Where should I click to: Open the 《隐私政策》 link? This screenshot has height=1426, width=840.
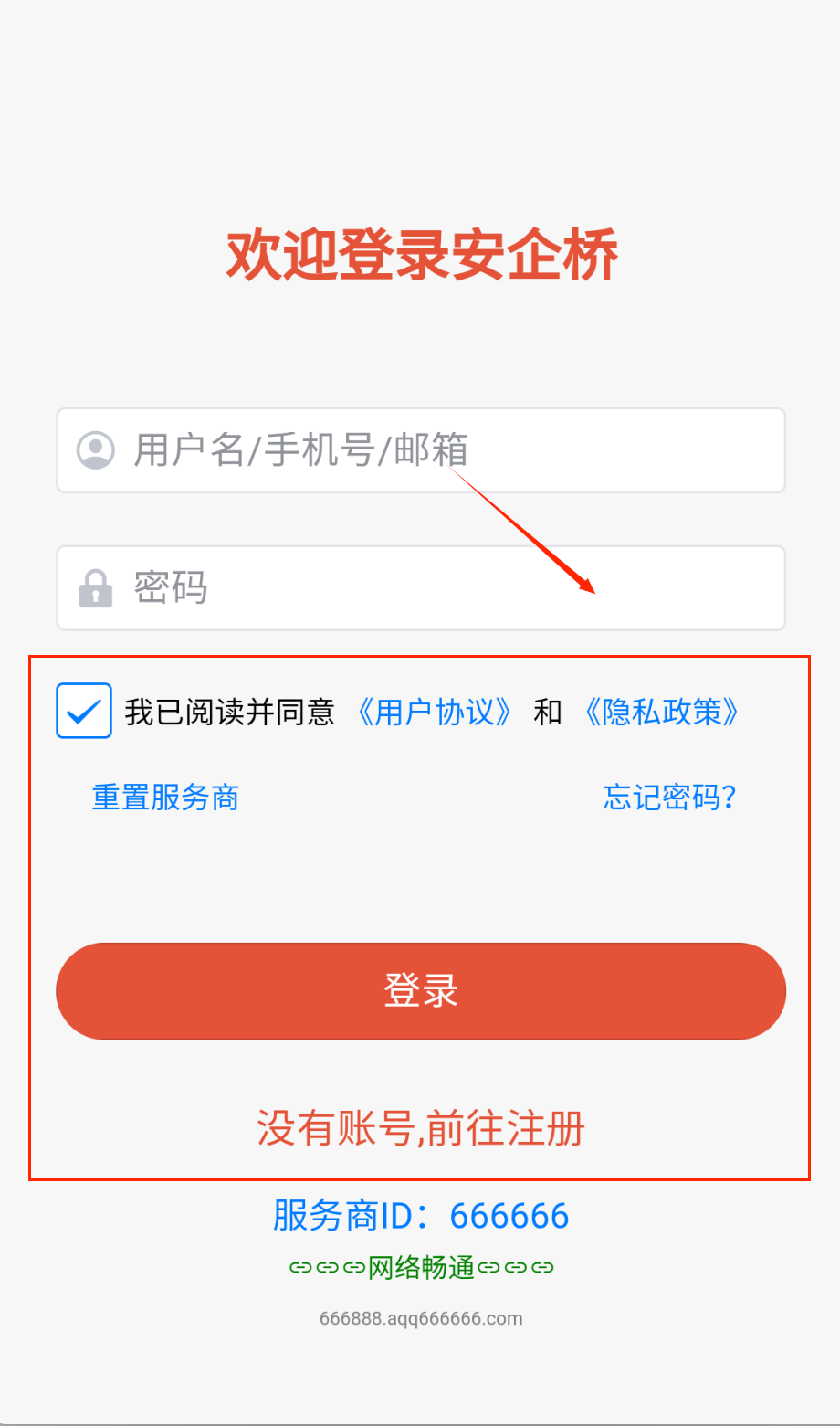click(662, 712)
